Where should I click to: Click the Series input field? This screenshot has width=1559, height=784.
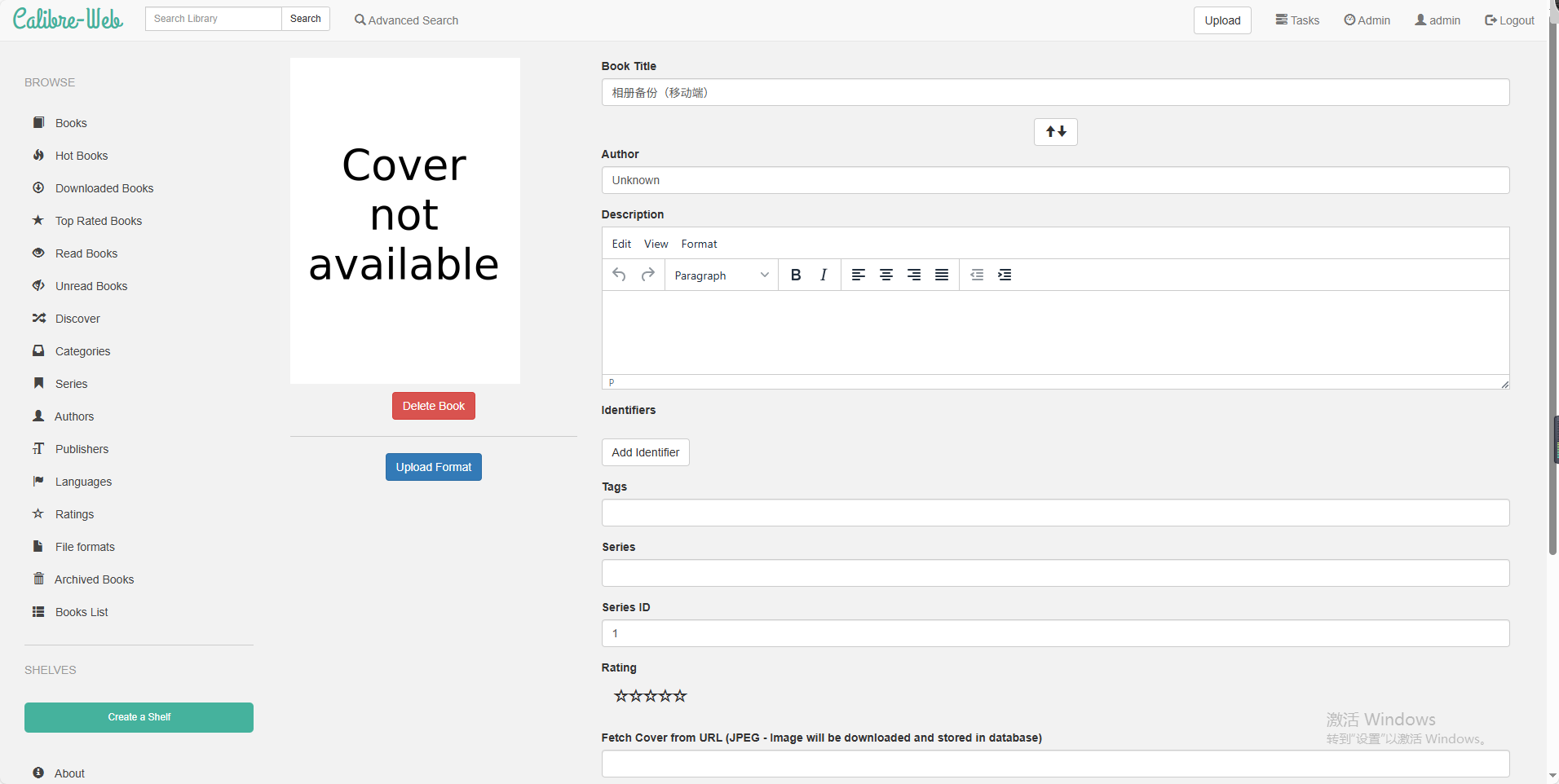pos(1056,573)
